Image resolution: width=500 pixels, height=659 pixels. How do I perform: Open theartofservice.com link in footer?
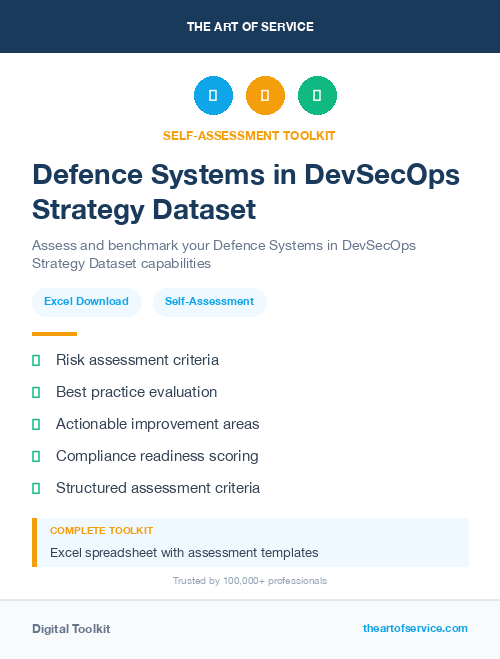click(415, 628)
